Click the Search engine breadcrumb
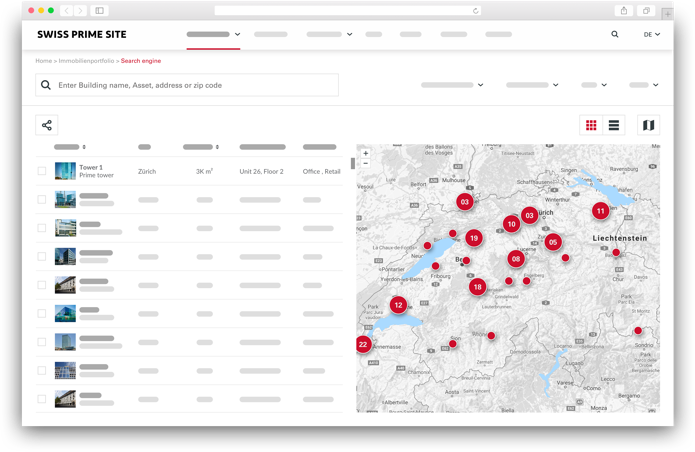 click(x=141, y=61)
